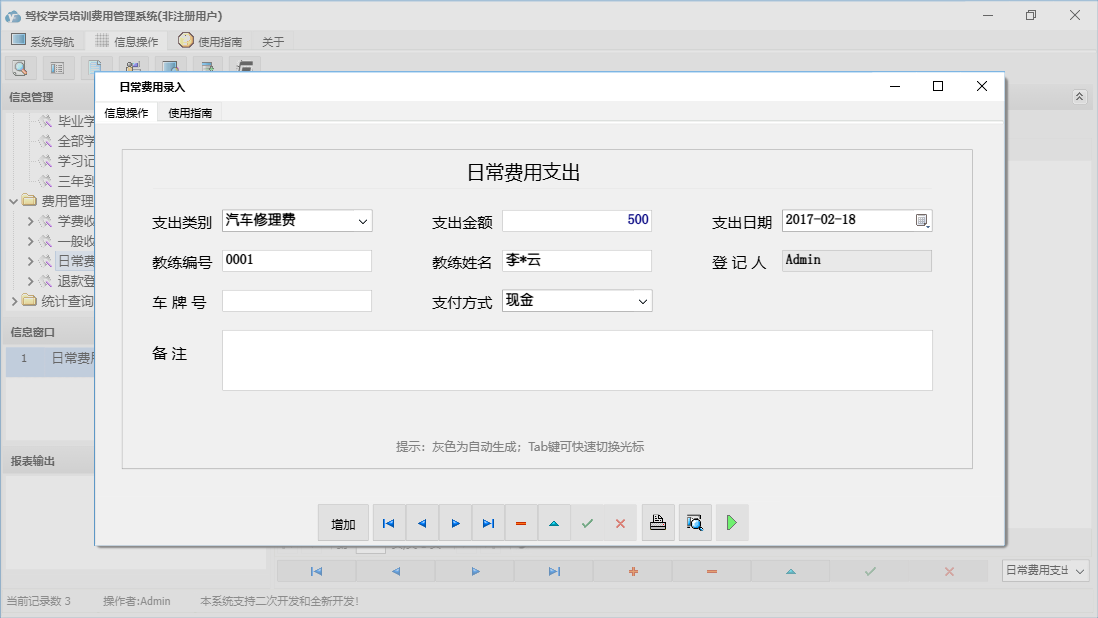Viewport: 1098px width, 618px height.
Task: Click the magnifier search icon on the toolbar
Action: point(20,67)
